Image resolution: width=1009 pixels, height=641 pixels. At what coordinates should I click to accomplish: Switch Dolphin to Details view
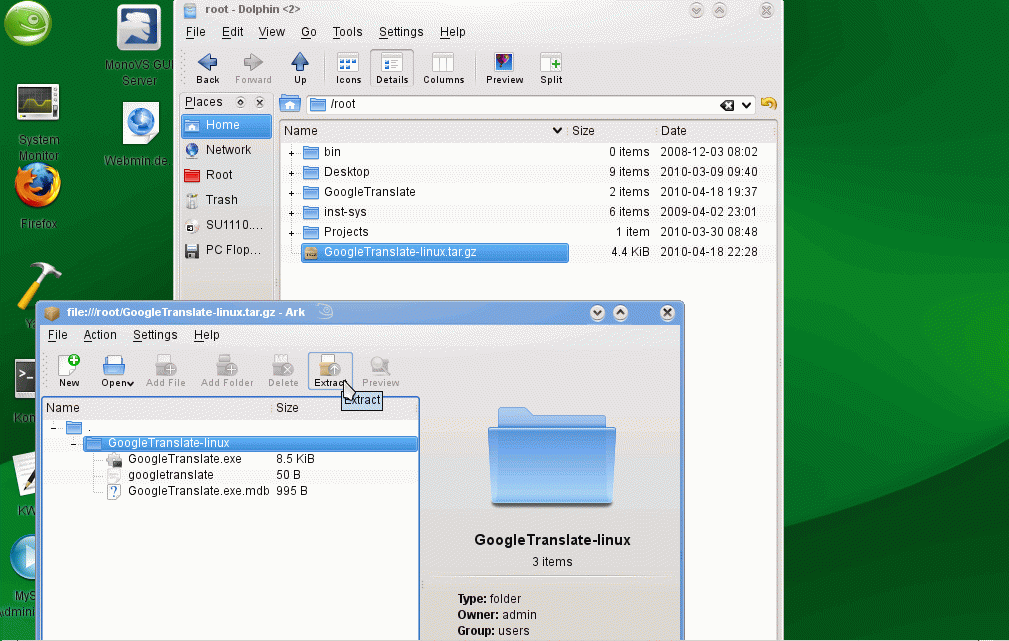point(392,68)
